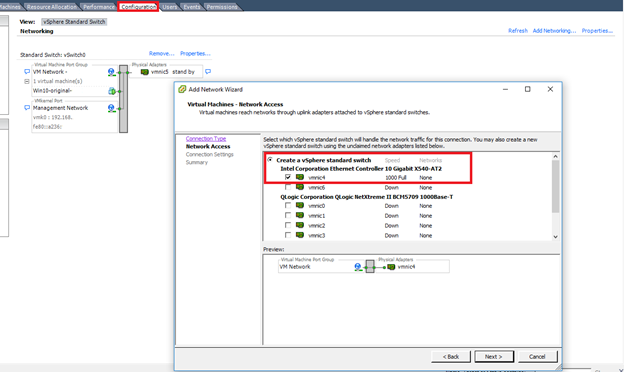Viewport: 624px width, 372px height.
Task: Switch to the Permissions tab
Action: pos(222,7)
